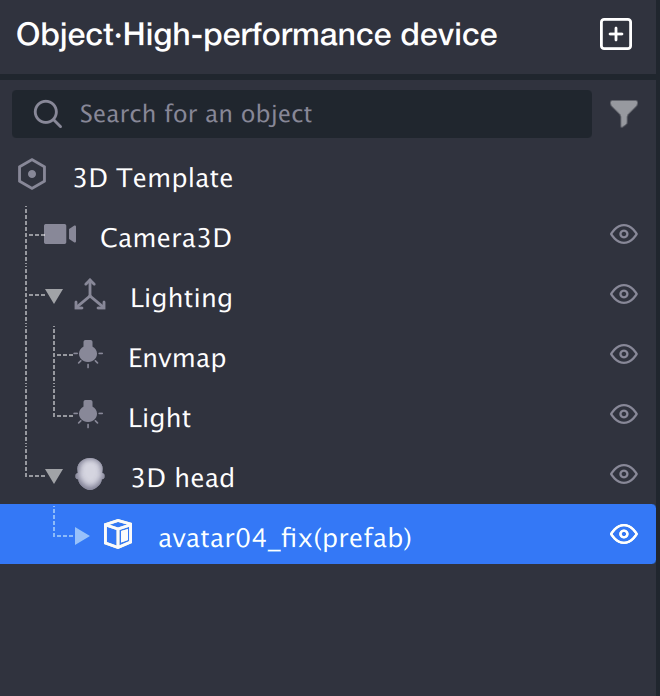660x696 pixels.
Task: Expand the avatar04_fix(prefab) node
Action: (x=82, y=537)
